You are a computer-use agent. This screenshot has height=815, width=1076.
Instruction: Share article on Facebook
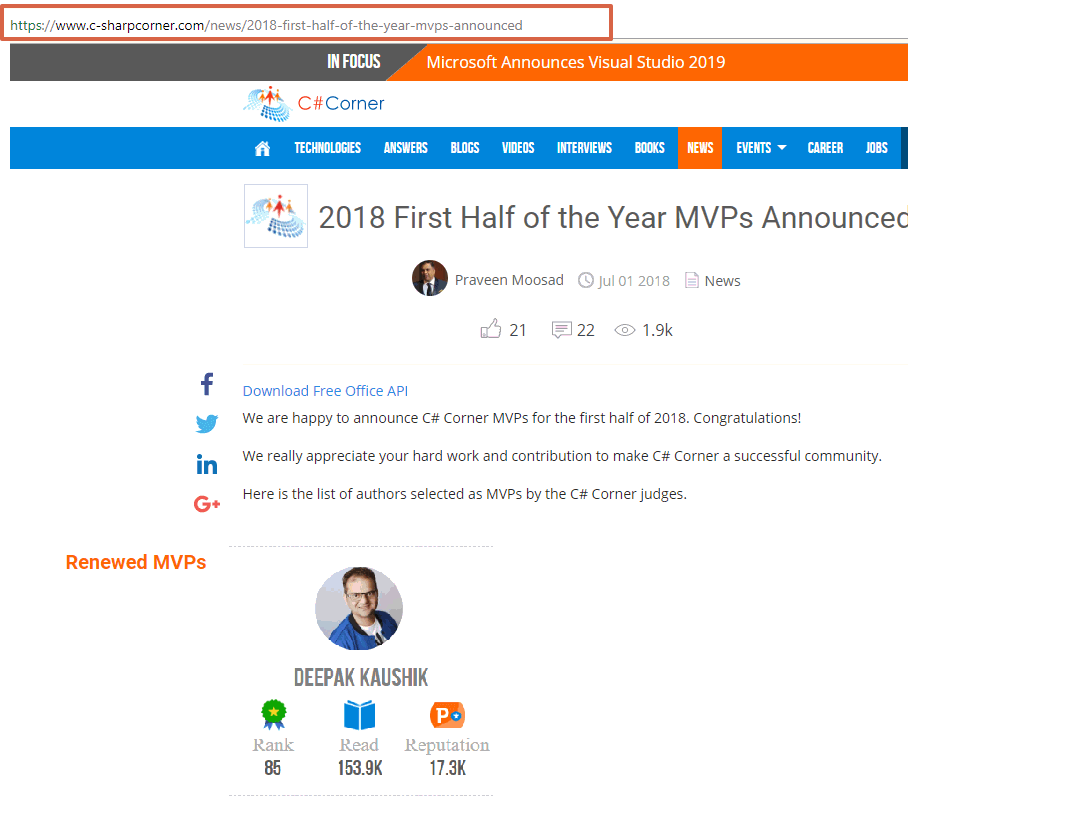point(207,384)
